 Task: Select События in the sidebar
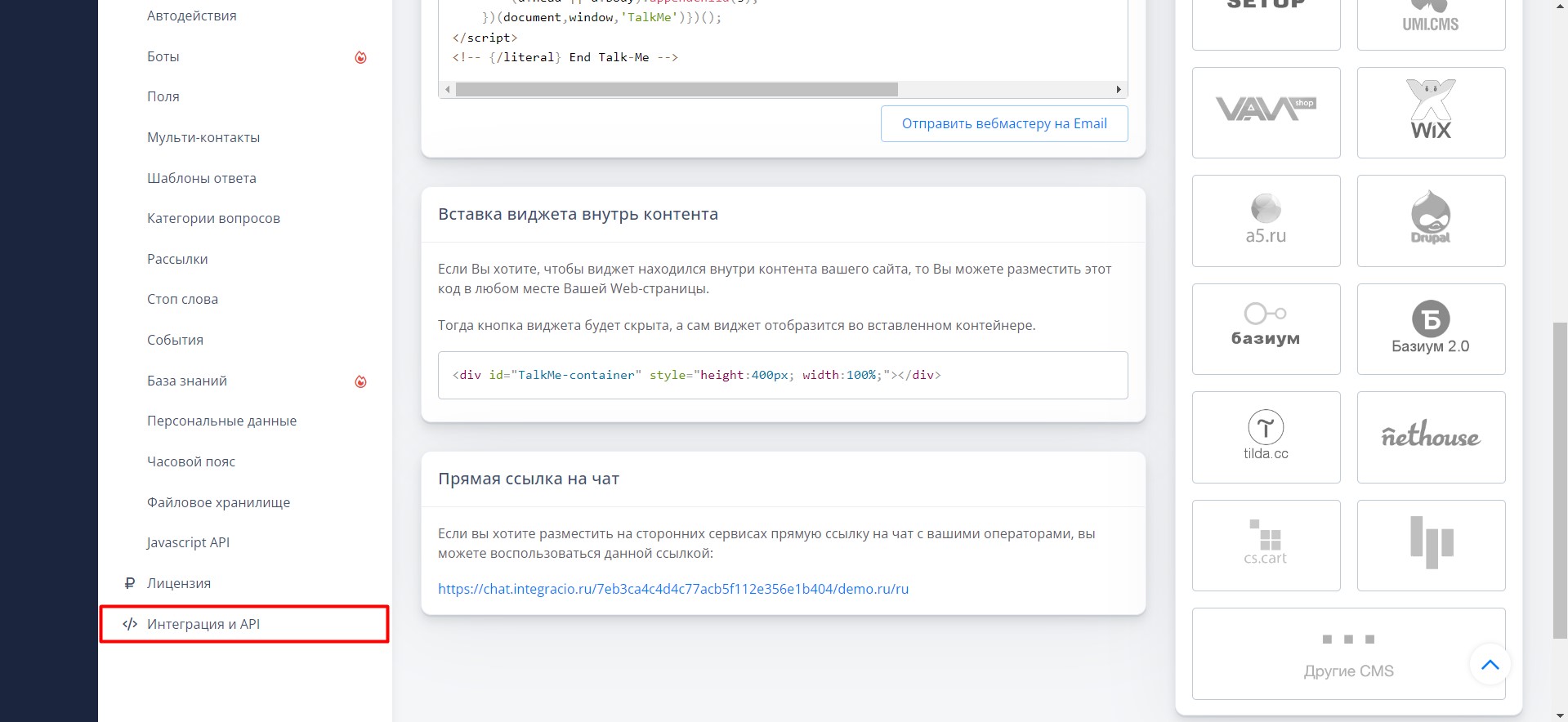pyautogui.click(x=175, y=340)
